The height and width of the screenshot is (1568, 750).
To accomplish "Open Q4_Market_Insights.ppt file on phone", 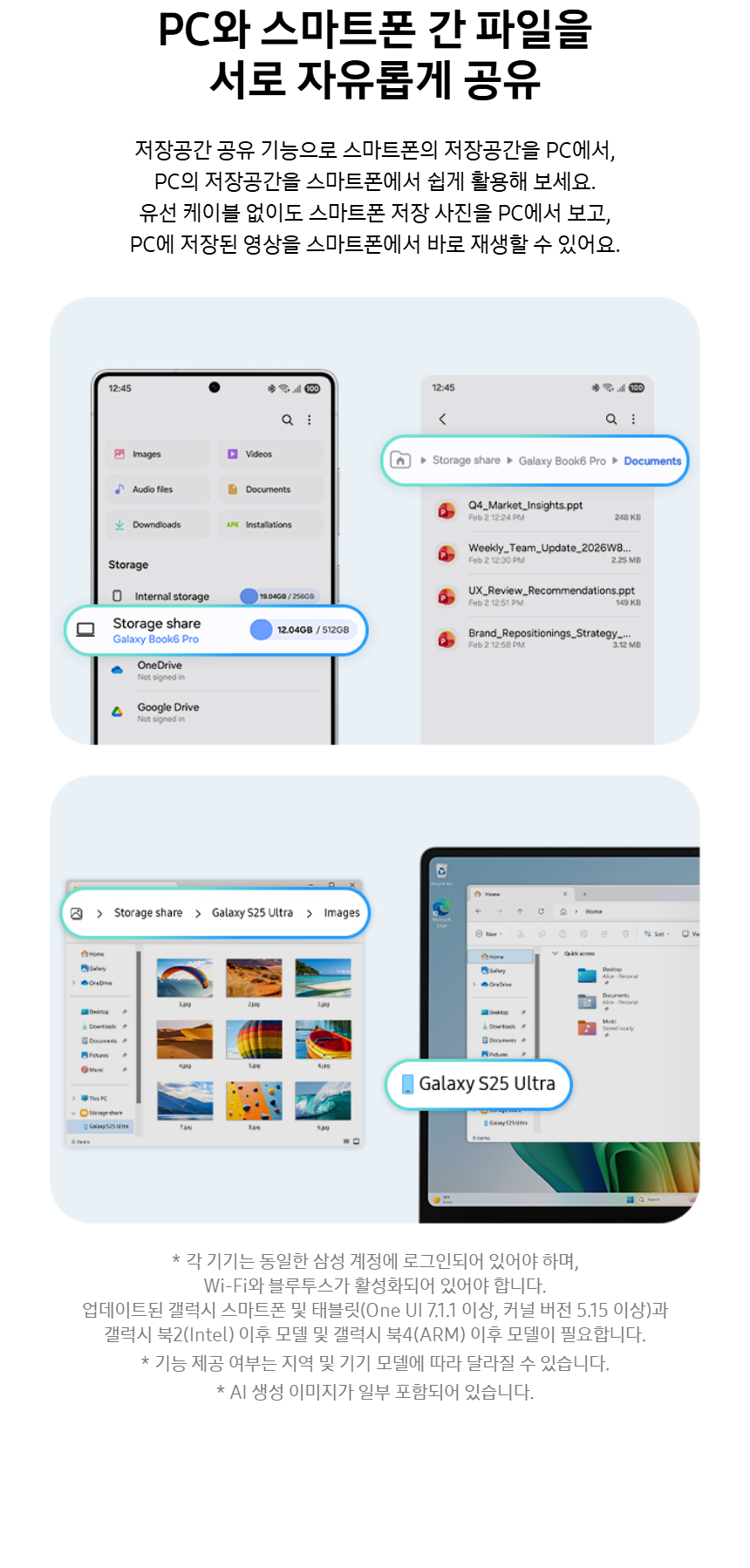I will (538, 510).
